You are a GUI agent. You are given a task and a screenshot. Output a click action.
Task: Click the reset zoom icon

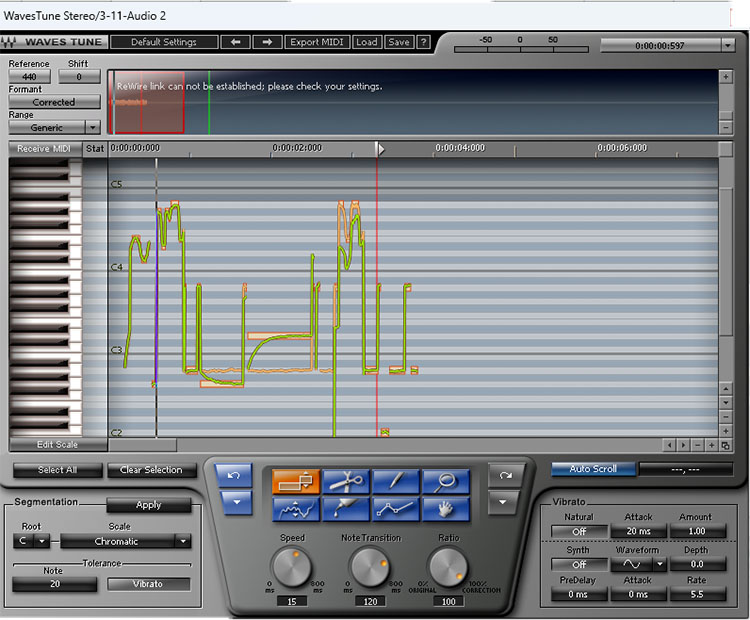[726, 445]
